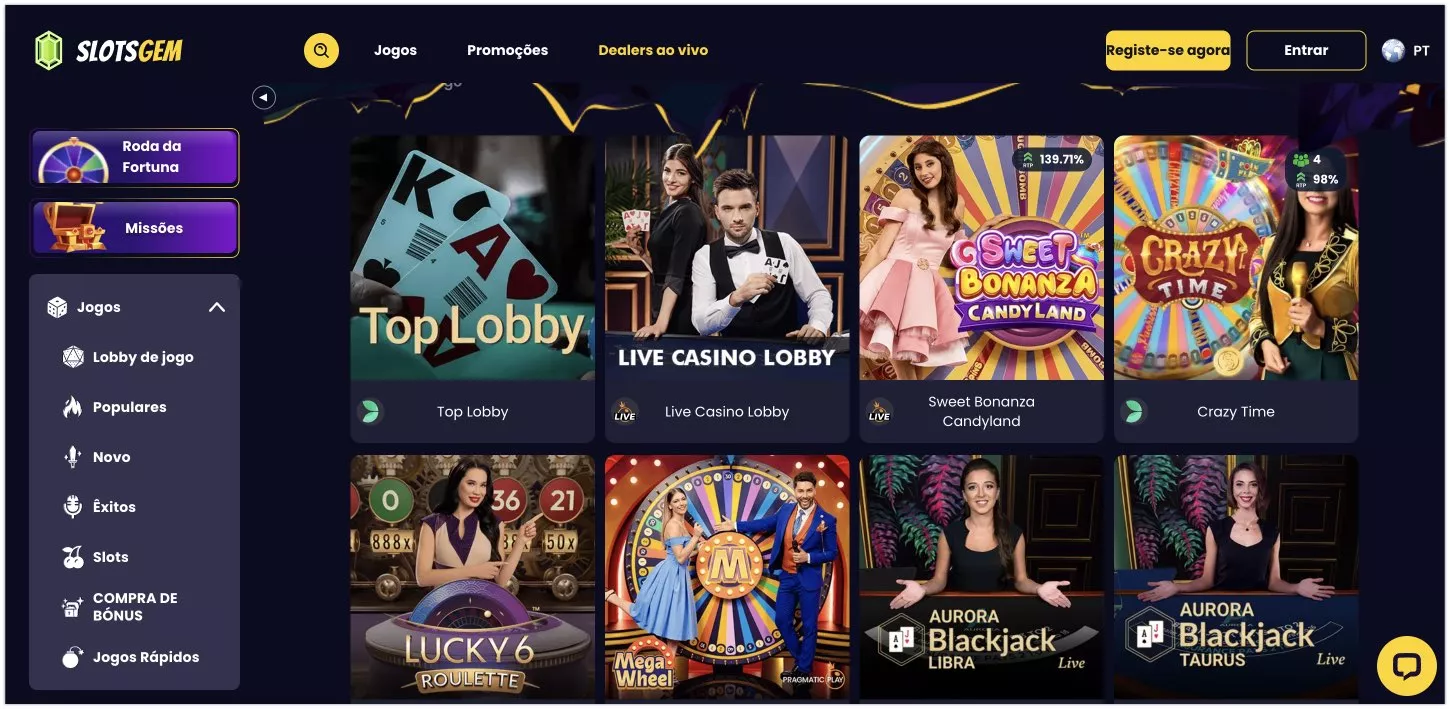Click the Registe-se agora button
The width and height of the screenshot is (1450, 709).
(1168, 50)
